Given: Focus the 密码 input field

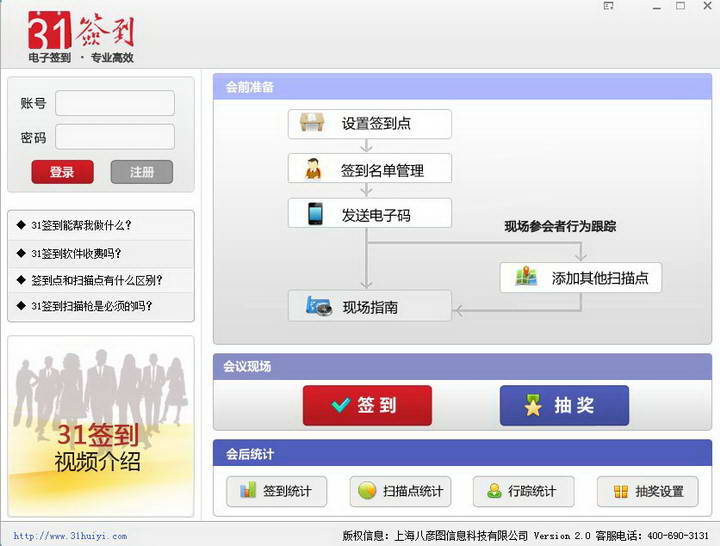Looking at the screenshot, I should (114, 137).
